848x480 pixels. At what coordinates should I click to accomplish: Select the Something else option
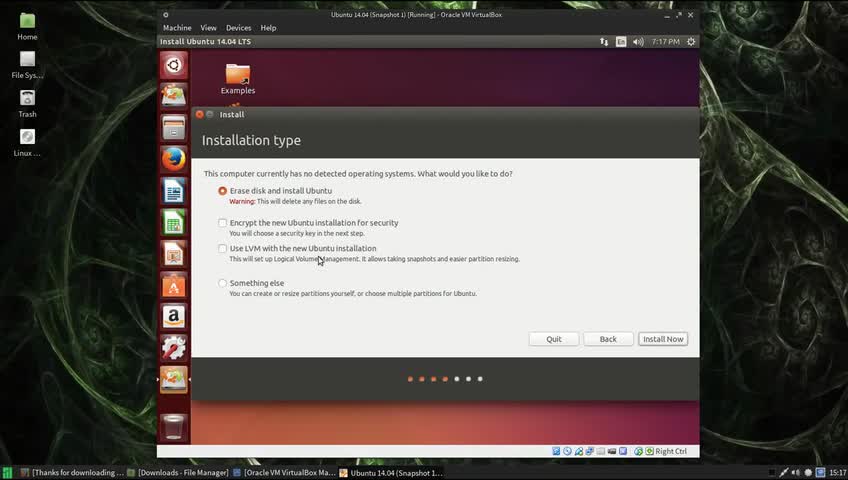pos(222,283)
